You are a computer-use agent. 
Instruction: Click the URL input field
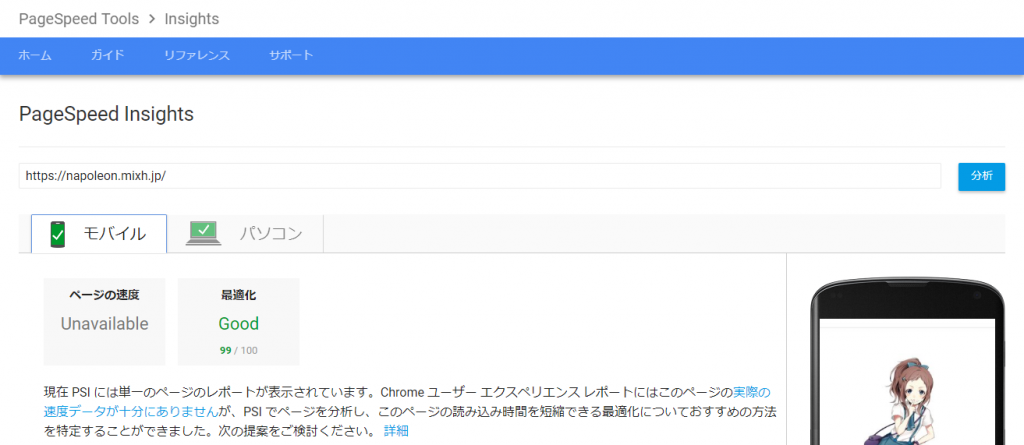pyautogui.click(x=479, y=176)
